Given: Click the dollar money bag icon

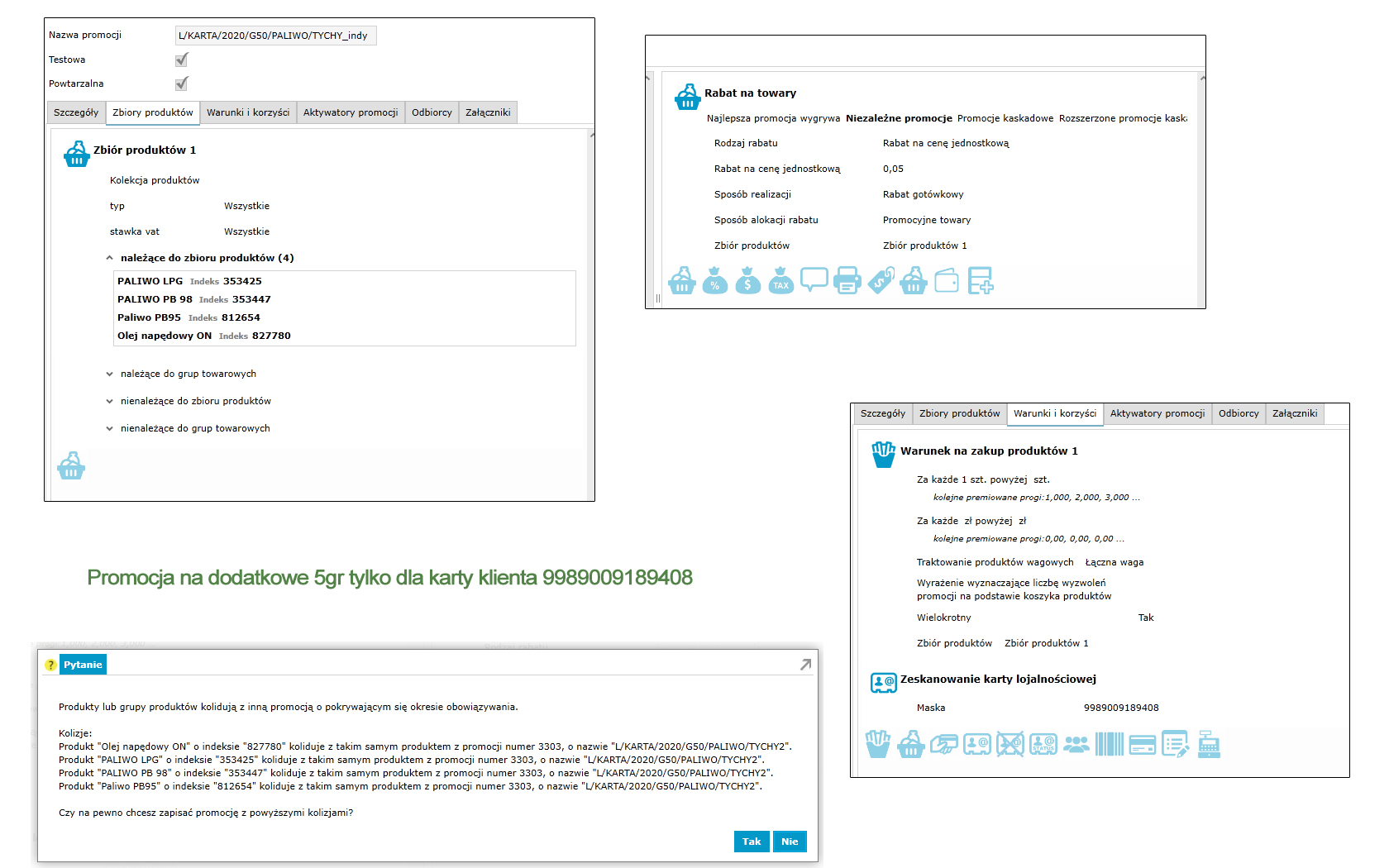Looking at the screenshot, I should [x=748, y=281].
